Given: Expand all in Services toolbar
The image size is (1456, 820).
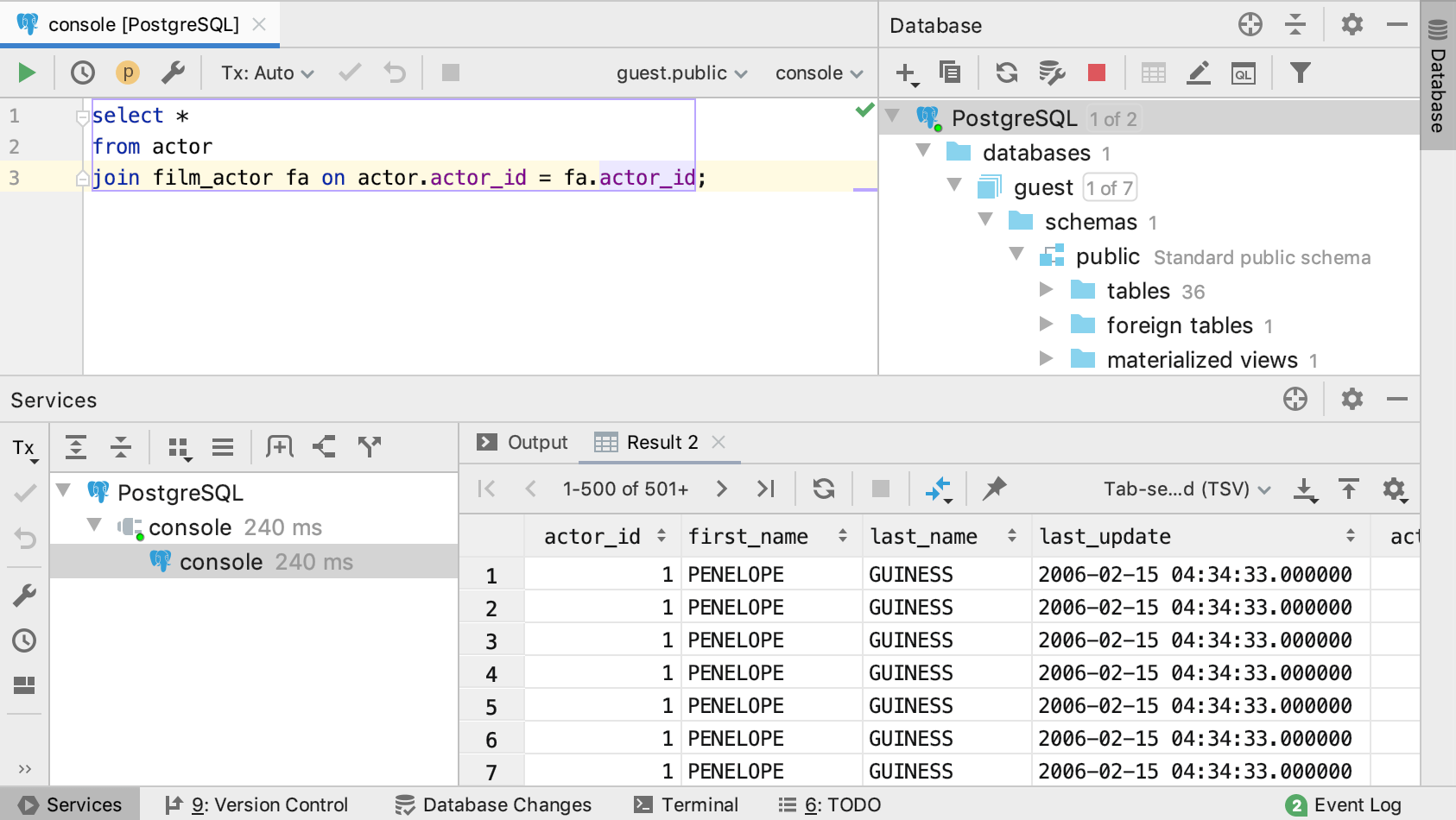Looking at the screenshot, I should point(76,447).
